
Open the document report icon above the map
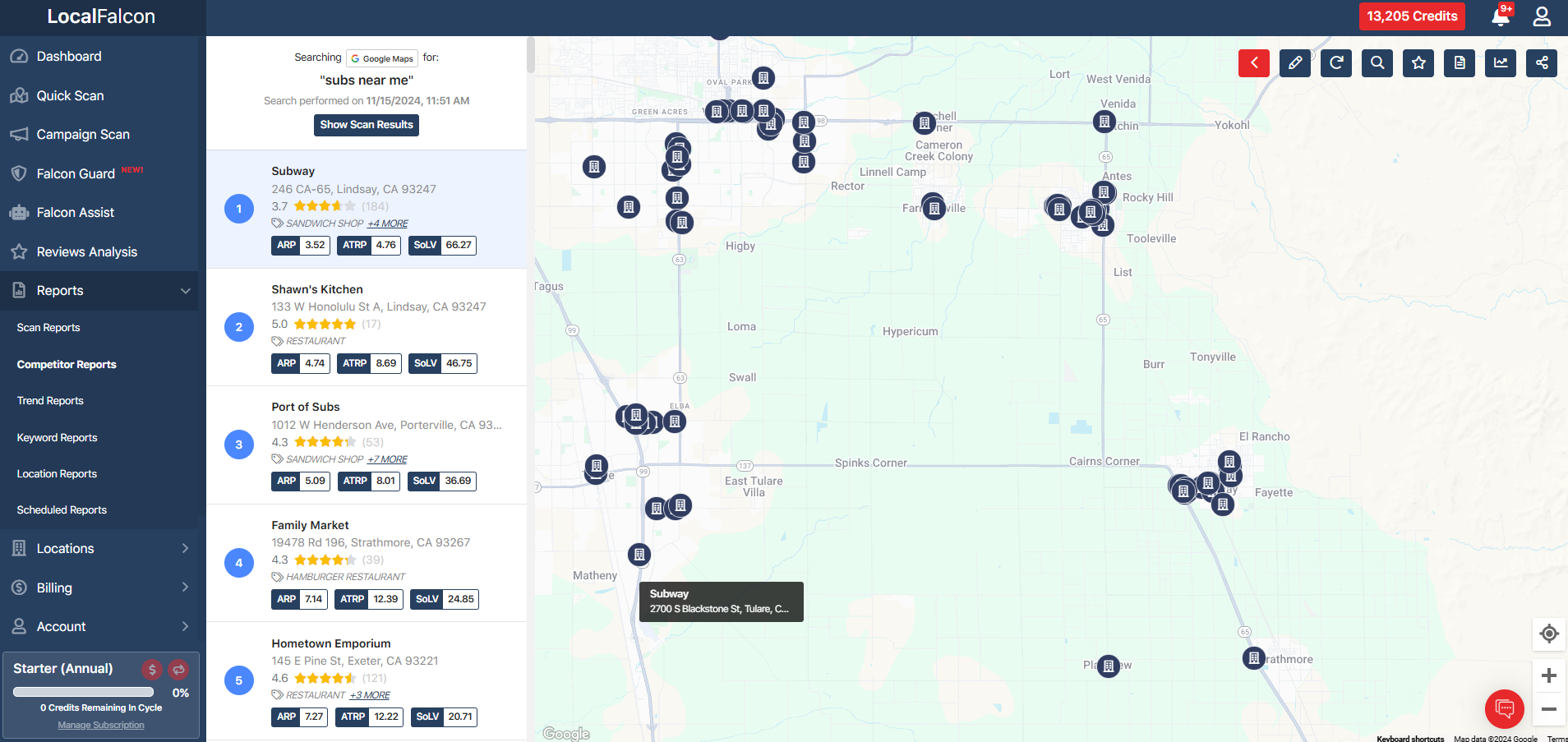point(1460,63)
